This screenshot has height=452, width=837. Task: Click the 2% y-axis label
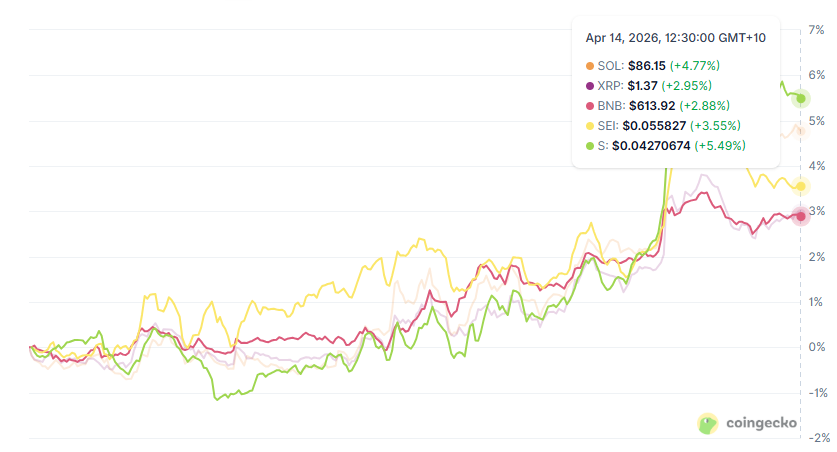[816, 257]
